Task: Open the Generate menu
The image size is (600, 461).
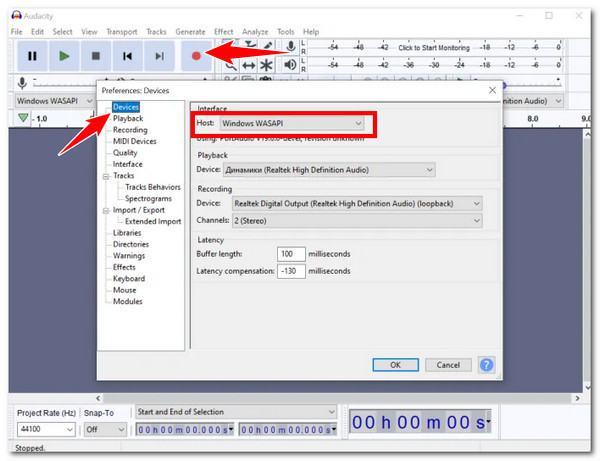Action: coord(190,32)
